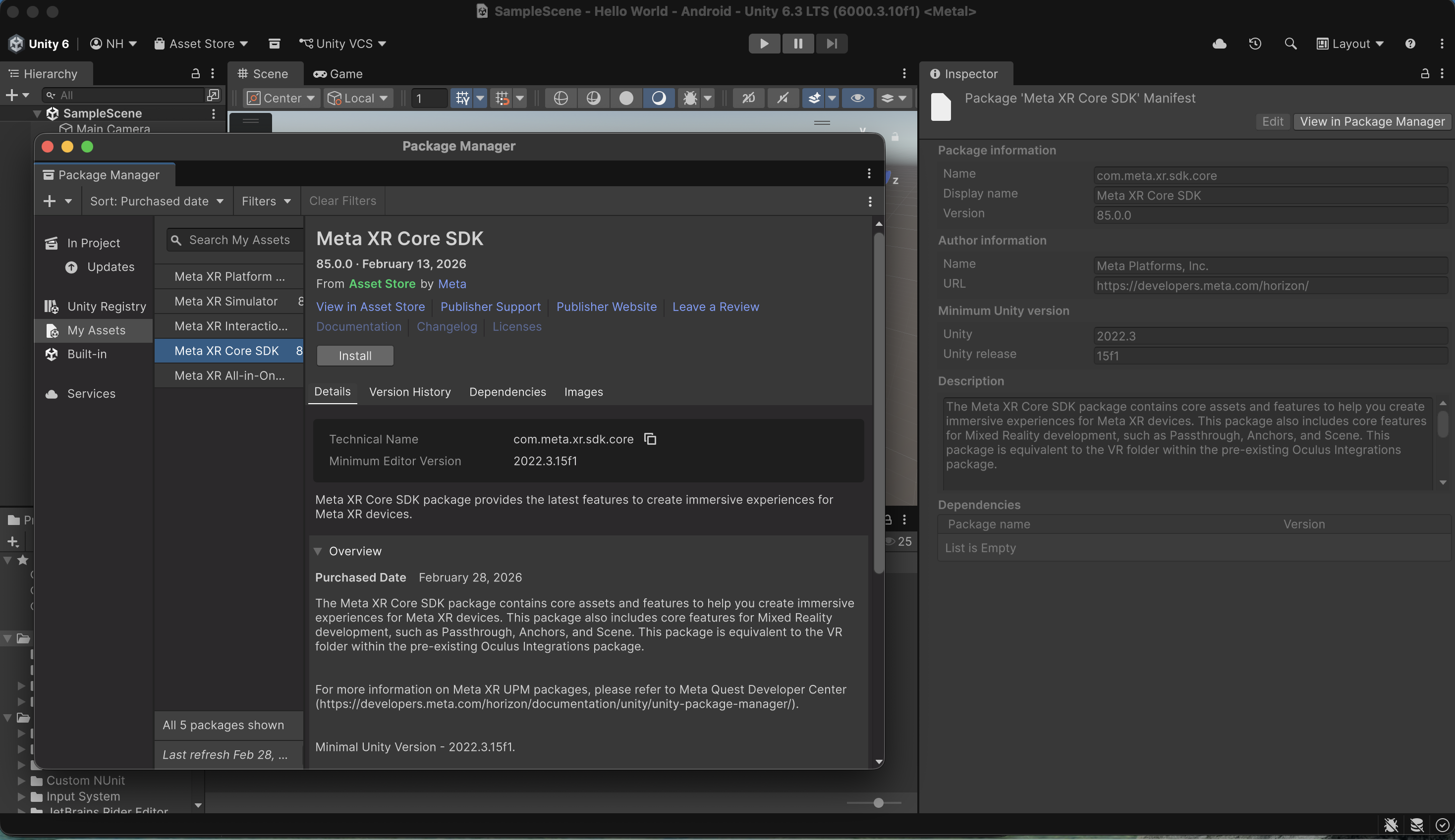Click the Play button in toolbar

point(764,43)
